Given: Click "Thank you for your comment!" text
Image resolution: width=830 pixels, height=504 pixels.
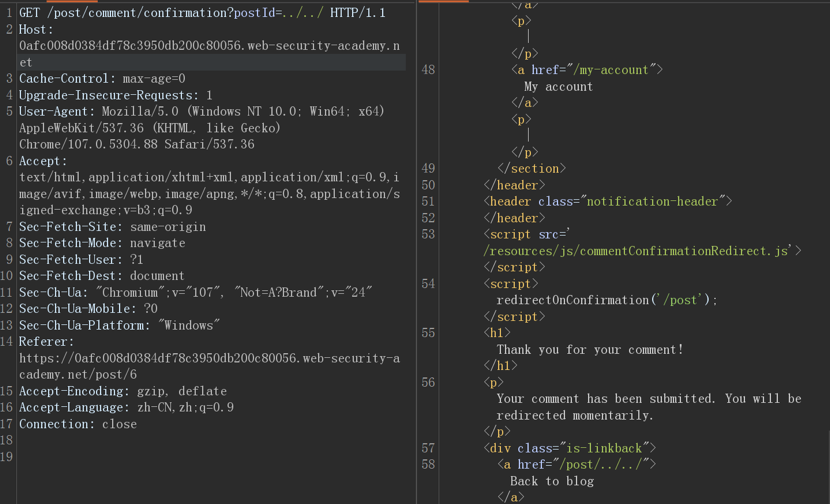Looking at the screenshot, I should [590, 349].
